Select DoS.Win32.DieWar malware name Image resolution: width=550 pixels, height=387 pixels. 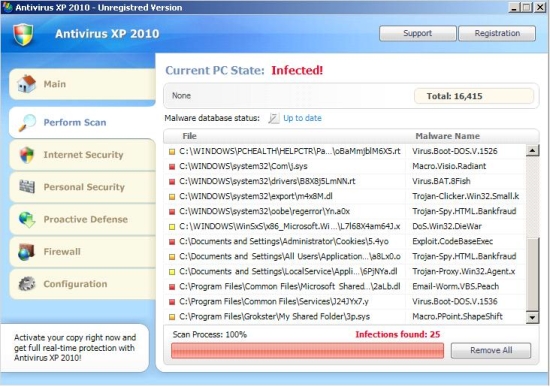click(447, 226)
